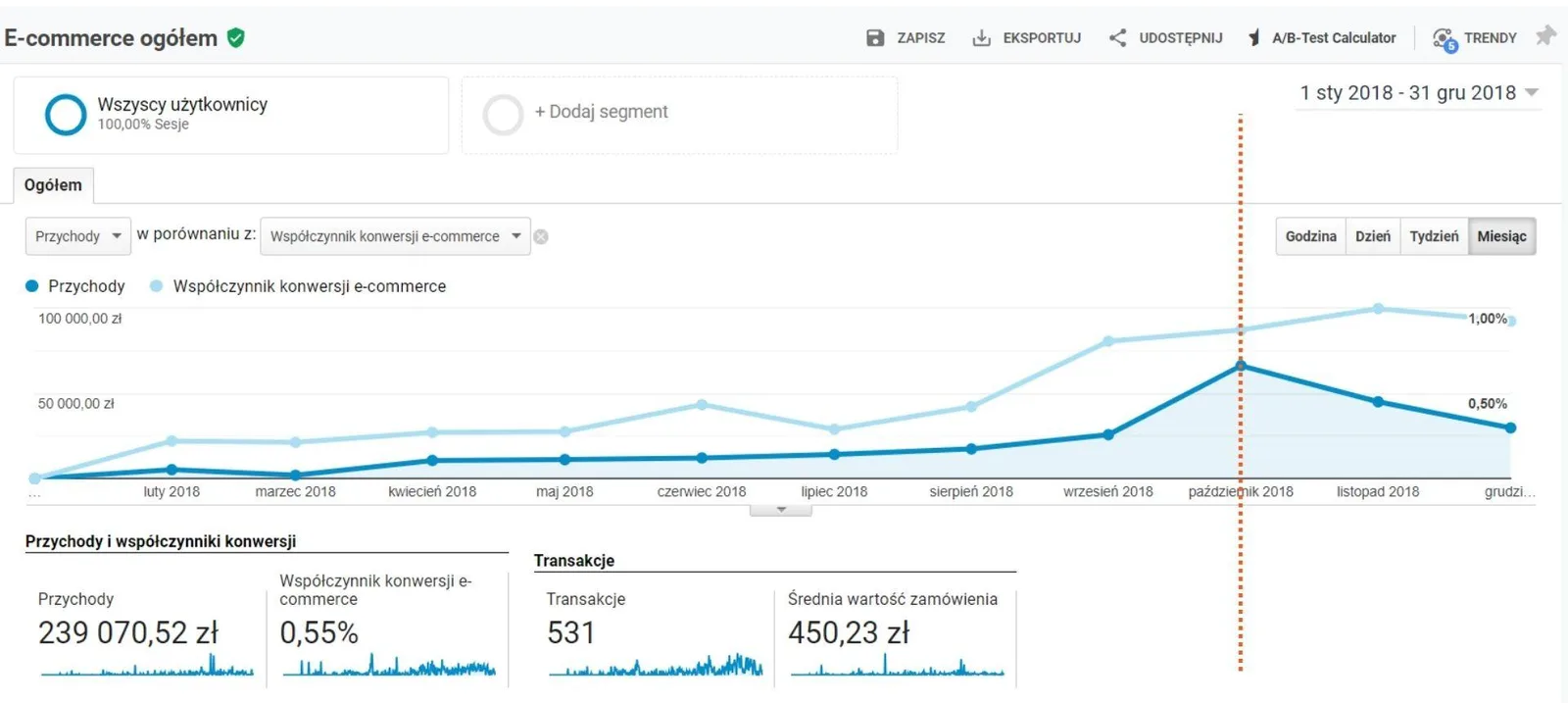Click the Wszyscy użytkownicy segment circle
The height and width of the screenshot is (703, 1568).
pos(66,114)
